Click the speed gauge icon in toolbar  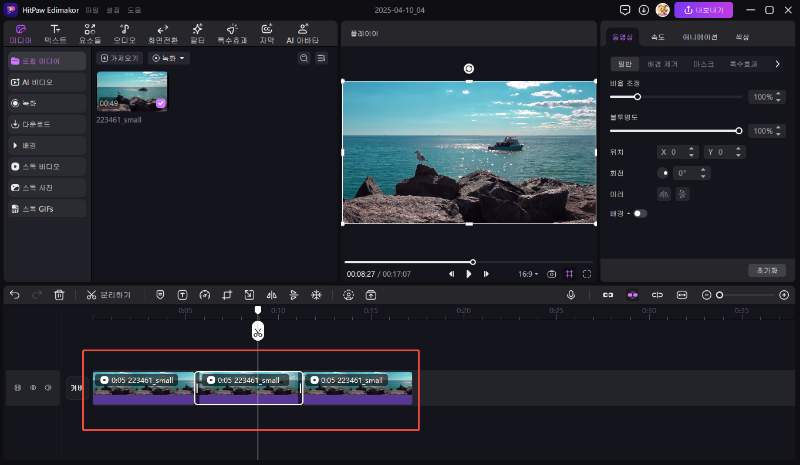pos(205,295)
